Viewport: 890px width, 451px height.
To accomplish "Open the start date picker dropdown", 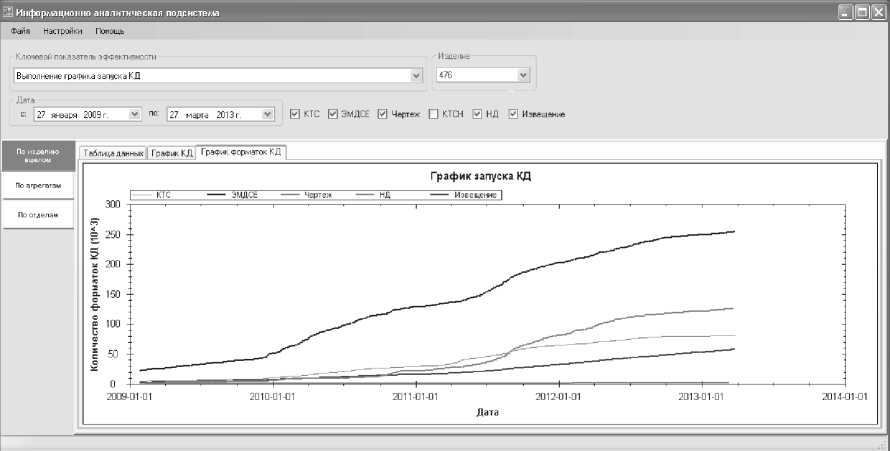I will tap(135, 115).
